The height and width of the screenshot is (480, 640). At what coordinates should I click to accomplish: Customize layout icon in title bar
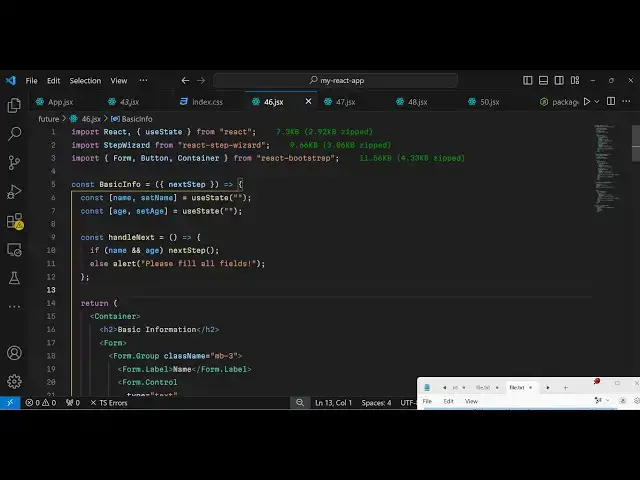click(575, 80)
